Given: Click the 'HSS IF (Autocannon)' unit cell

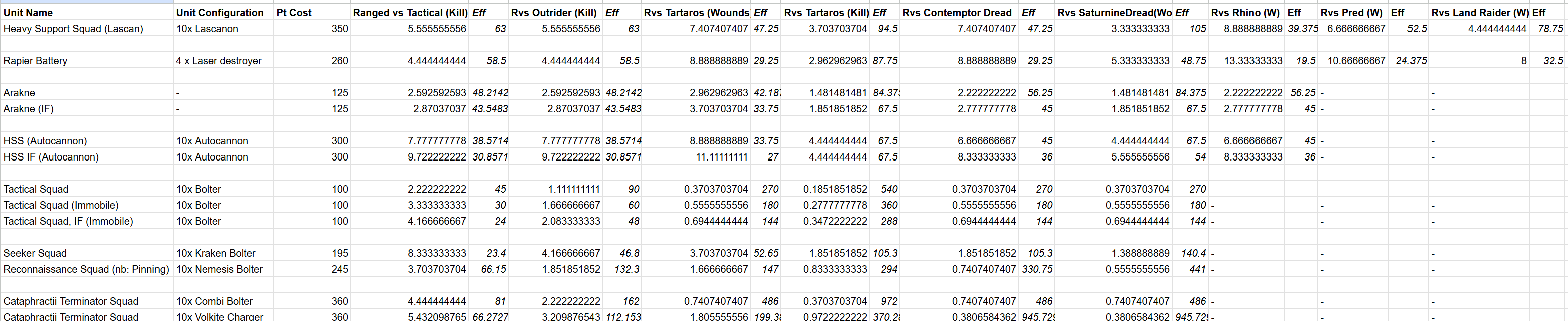Looking at the screenshot, I should [x=86, y=156].
